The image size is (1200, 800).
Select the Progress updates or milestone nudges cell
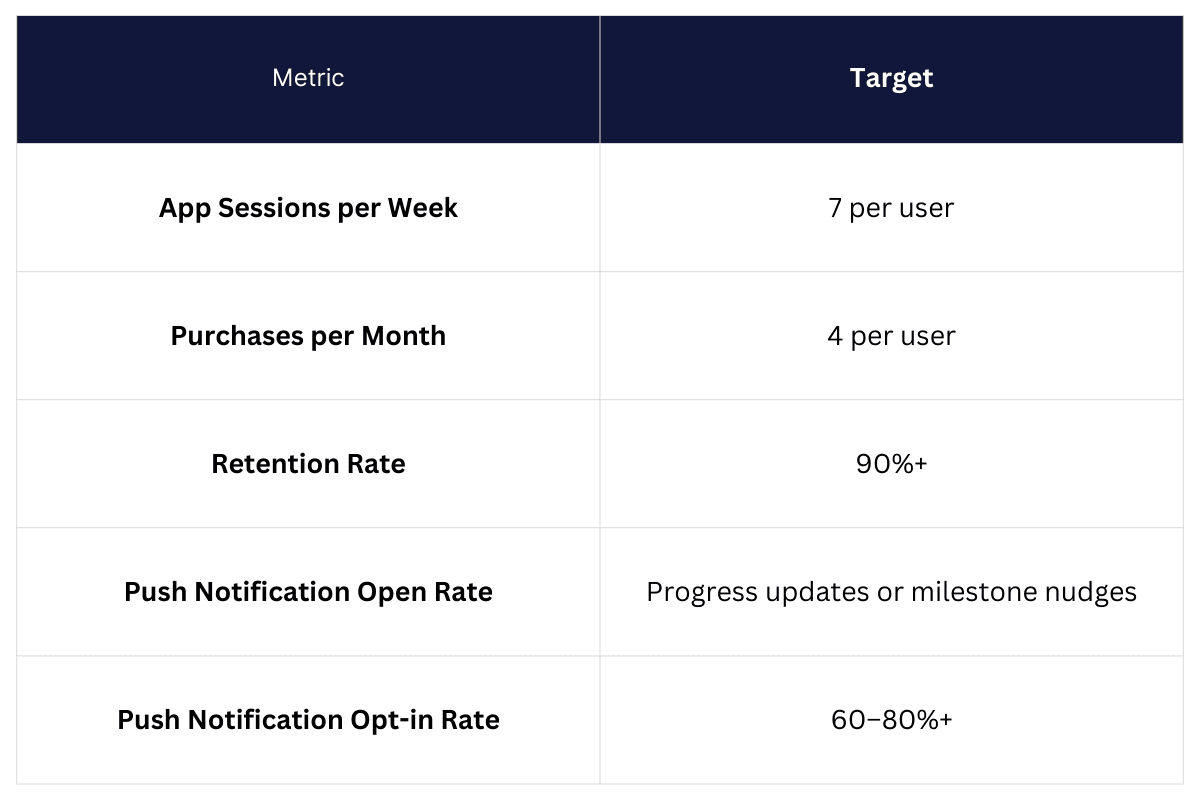pos(891,592)
